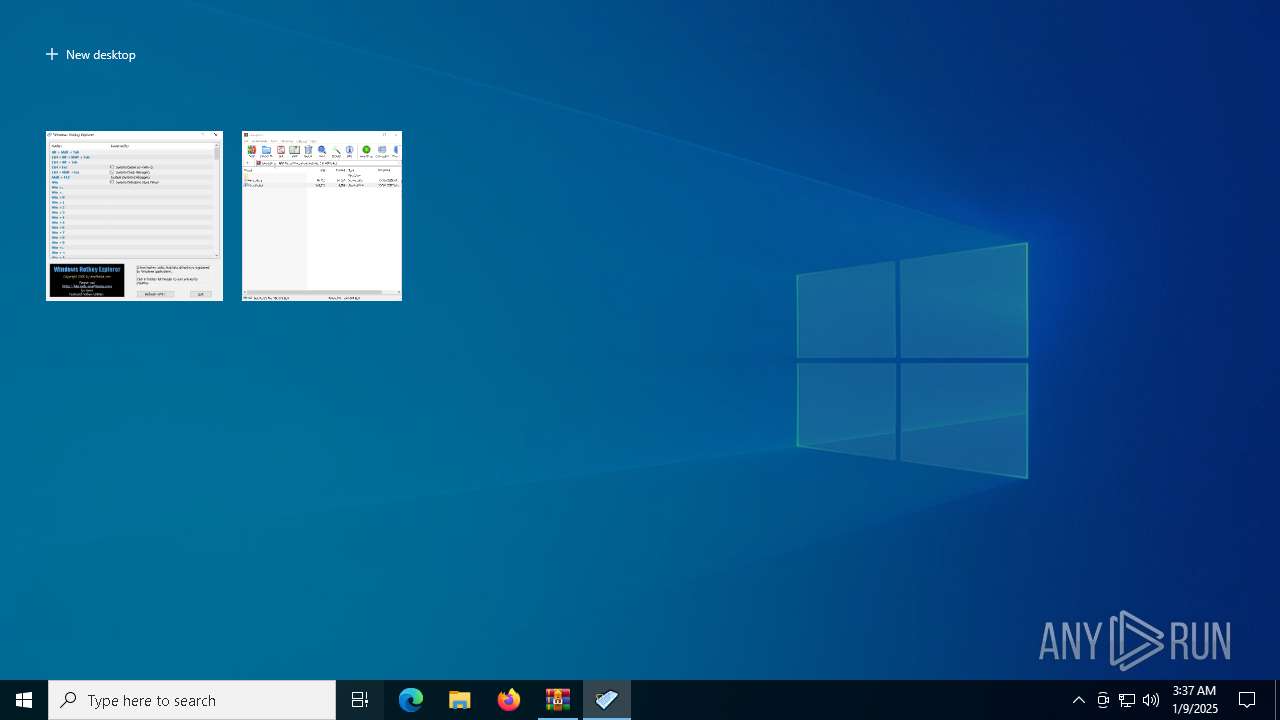The height and width of the screenshot is (720, 1280).
Task: Open the volume control tray icon
Action: click(x=1151, y=700)
